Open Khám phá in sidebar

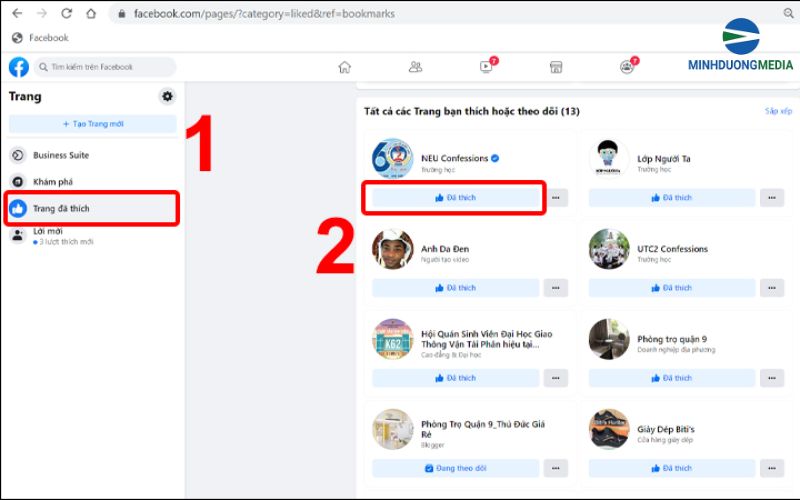pos(93,182)
